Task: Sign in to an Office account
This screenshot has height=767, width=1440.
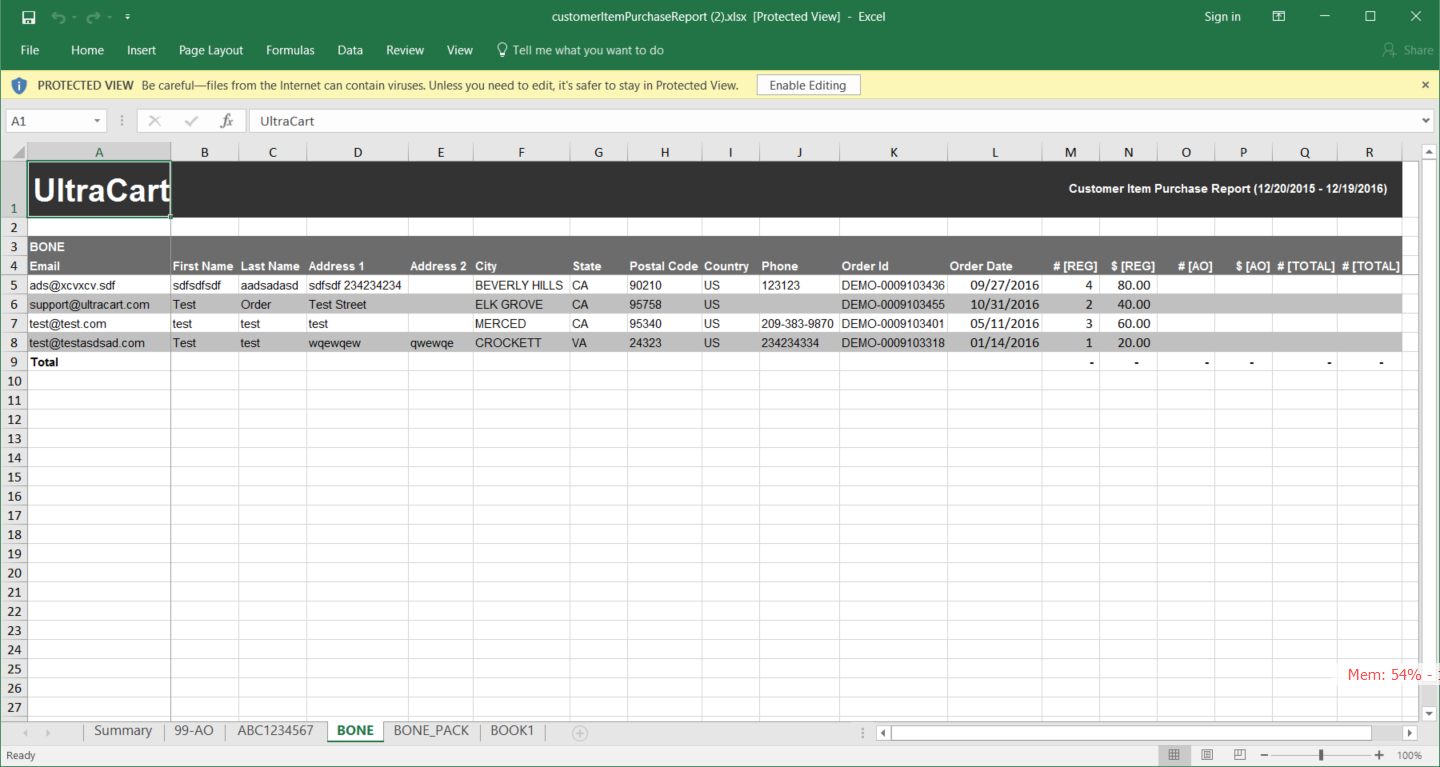Action: click(x=1222, y=17)
